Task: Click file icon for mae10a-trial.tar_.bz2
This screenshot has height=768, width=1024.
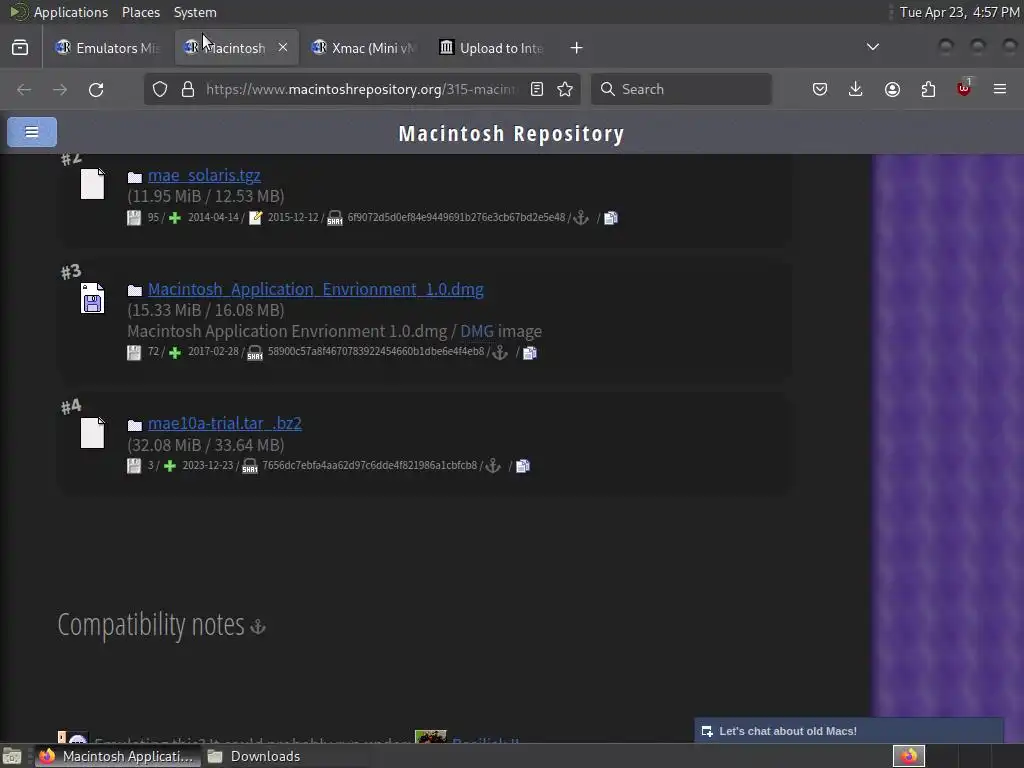Action: pyautogui.click(x=92, y=432)
